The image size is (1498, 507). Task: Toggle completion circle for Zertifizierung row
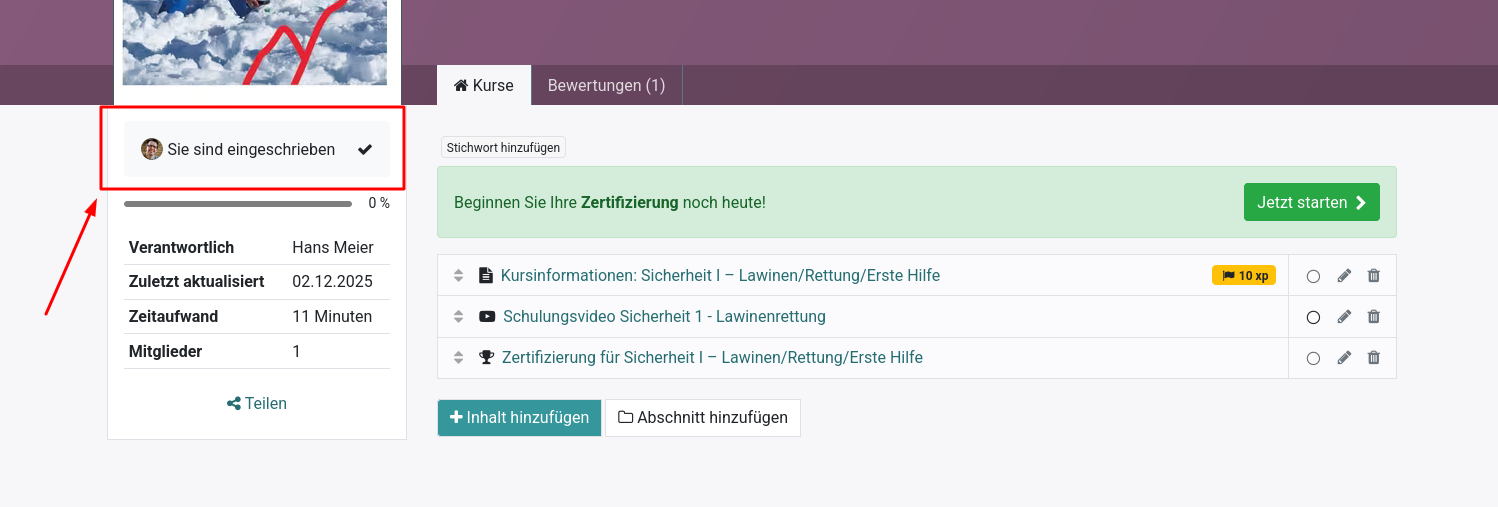click(1313, 358)
